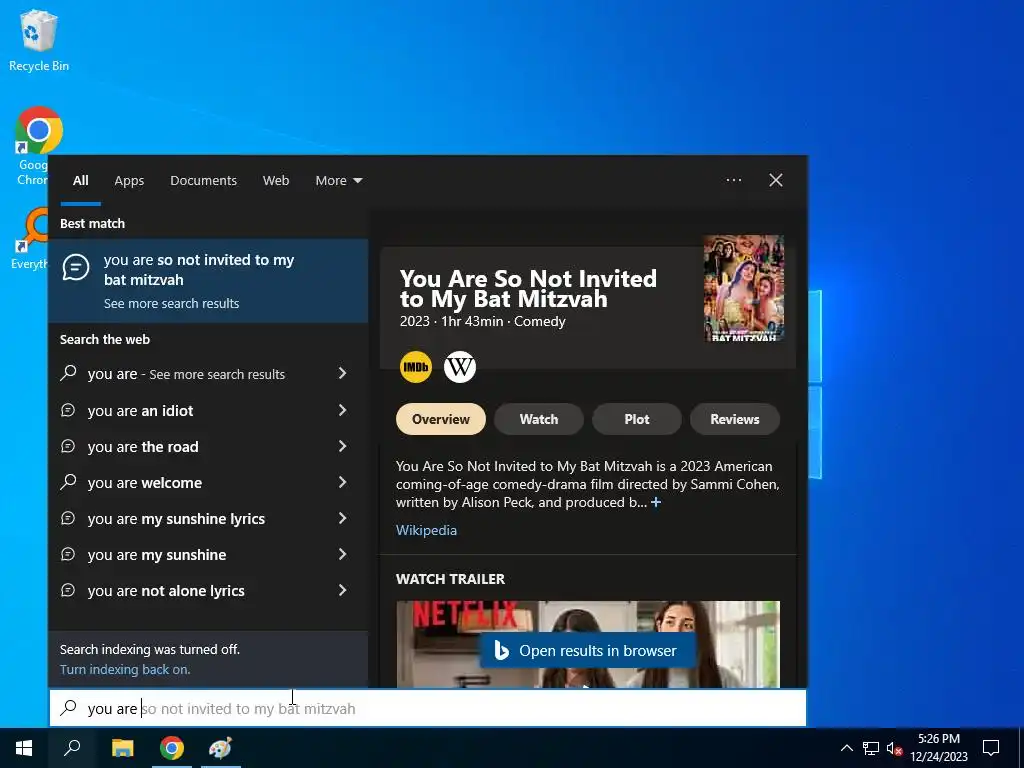Expand arrow for 'you are my sunshine lyrics'
The image size is (1024, 768).
click(x=342, y=518)
